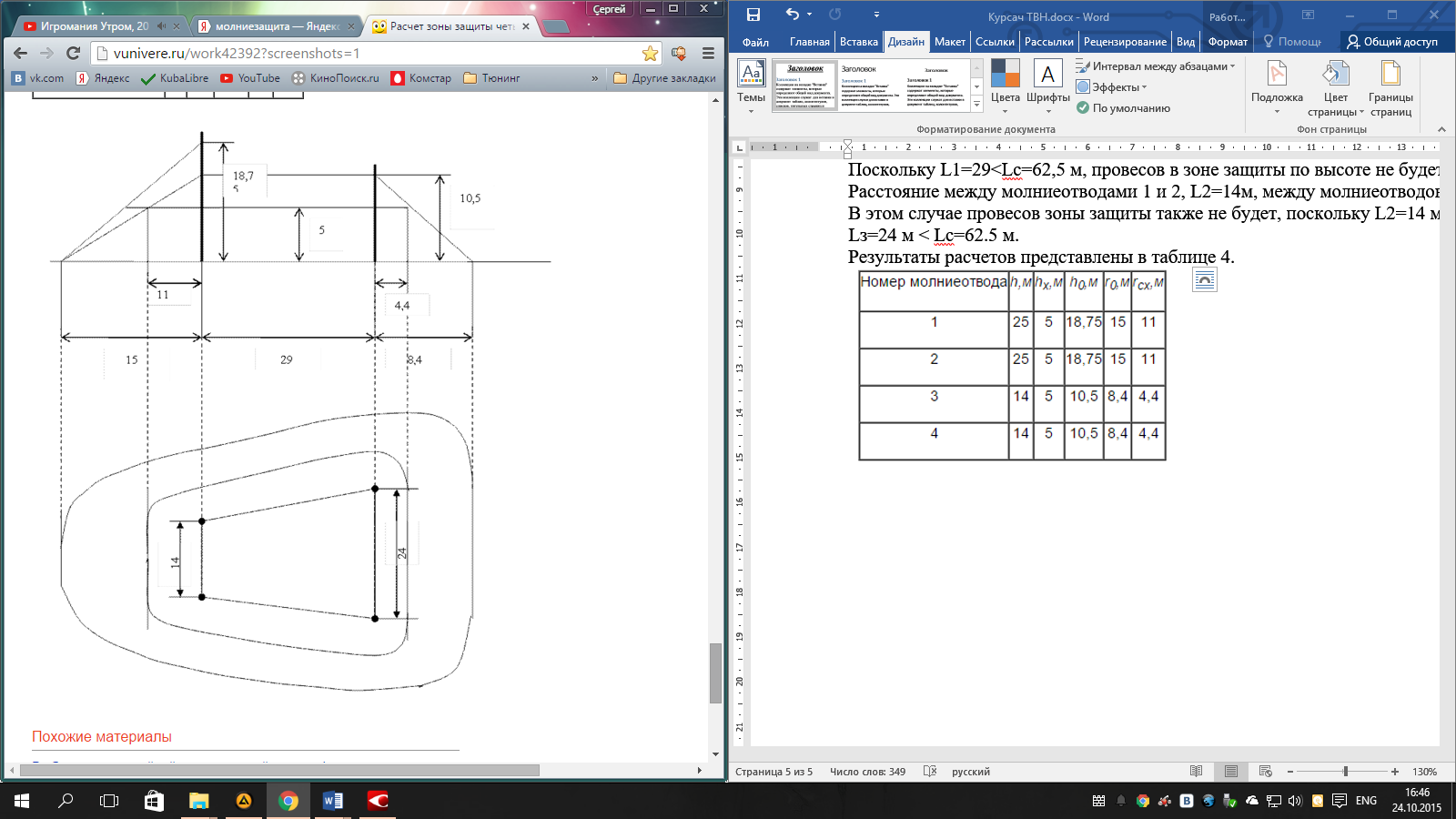This screenshot has height=819, width=1456.
Task: Expand the document formatting style gallery
Action: tap(976, 105)
